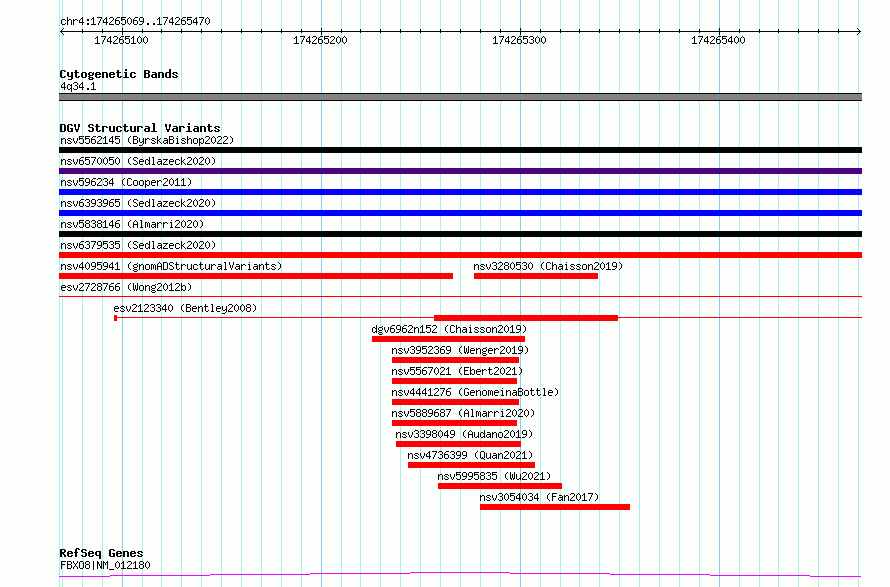Click the red bar under nsv3952369
This screenshot has height=587, width=890.
[x=455, y=360]
